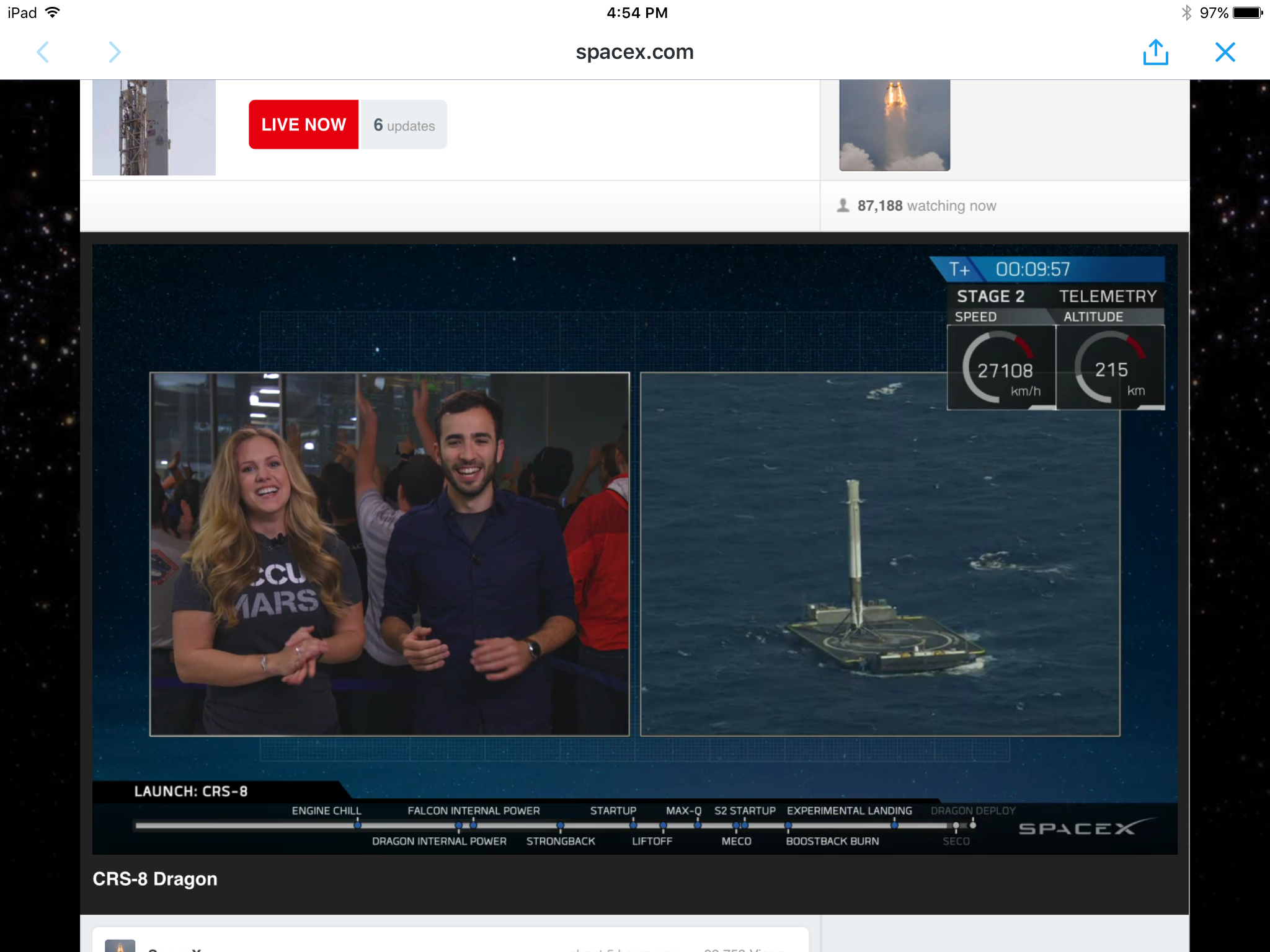The image size is (1270, 952).
Task: Select the MAX-Q timeline label
Action: [683, 811]
